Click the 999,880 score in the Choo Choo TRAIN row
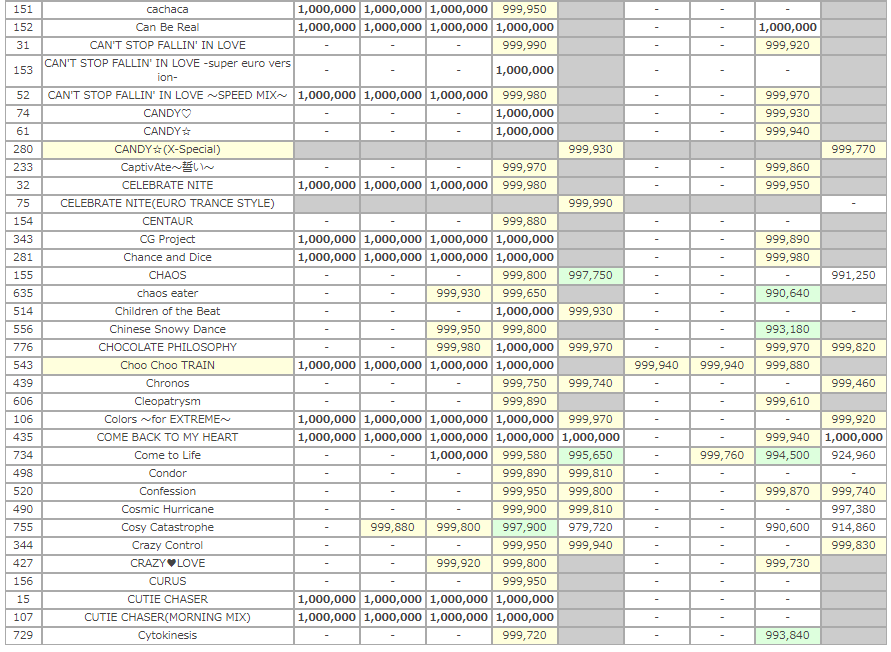891x652 pixels. (787, 366)
